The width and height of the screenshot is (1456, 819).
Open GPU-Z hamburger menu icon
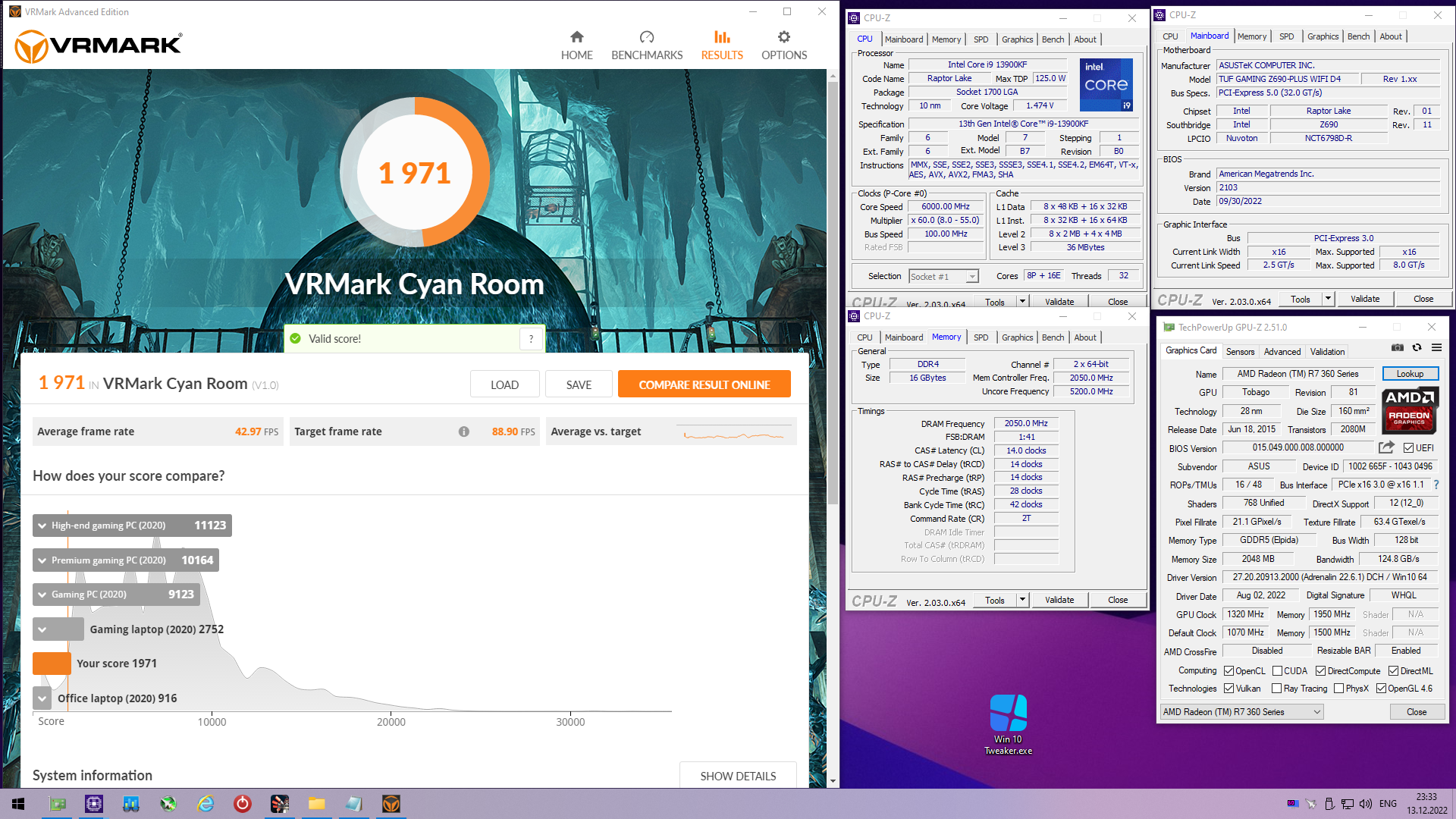pyautogui.click(x=1436, y=347)
